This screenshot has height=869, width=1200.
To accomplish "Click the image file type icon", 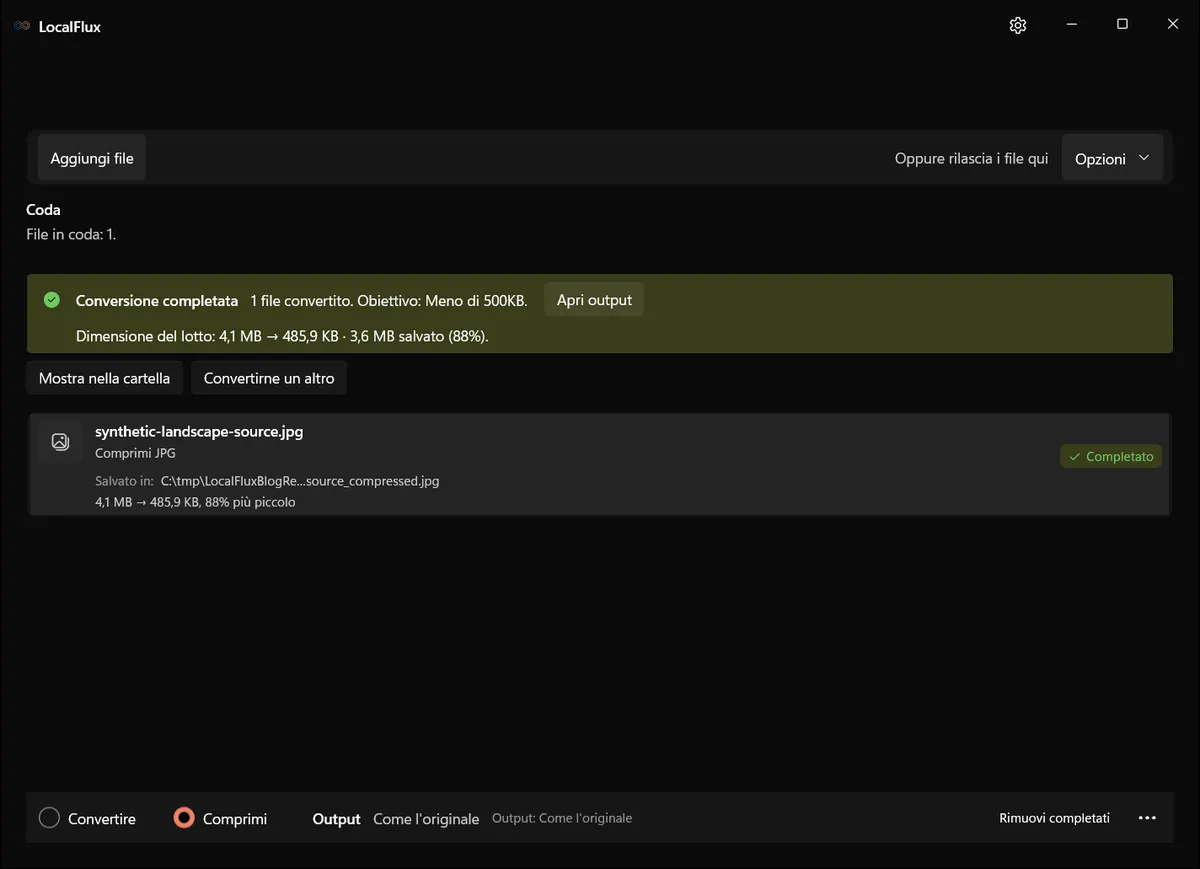I will coord(60,441).
